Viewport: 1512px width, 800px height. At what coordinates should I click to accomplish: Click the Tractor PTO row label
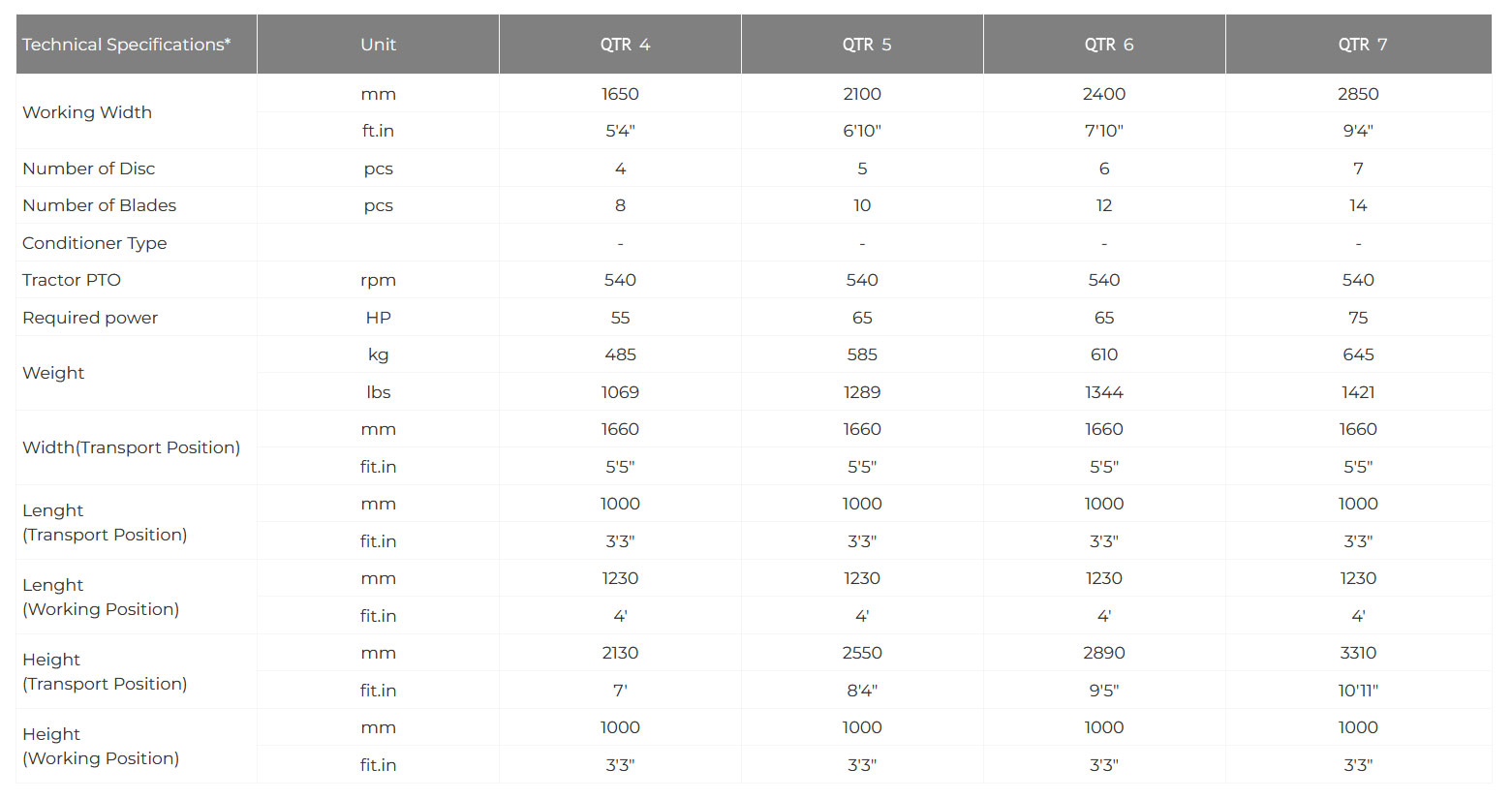(72, 280)
